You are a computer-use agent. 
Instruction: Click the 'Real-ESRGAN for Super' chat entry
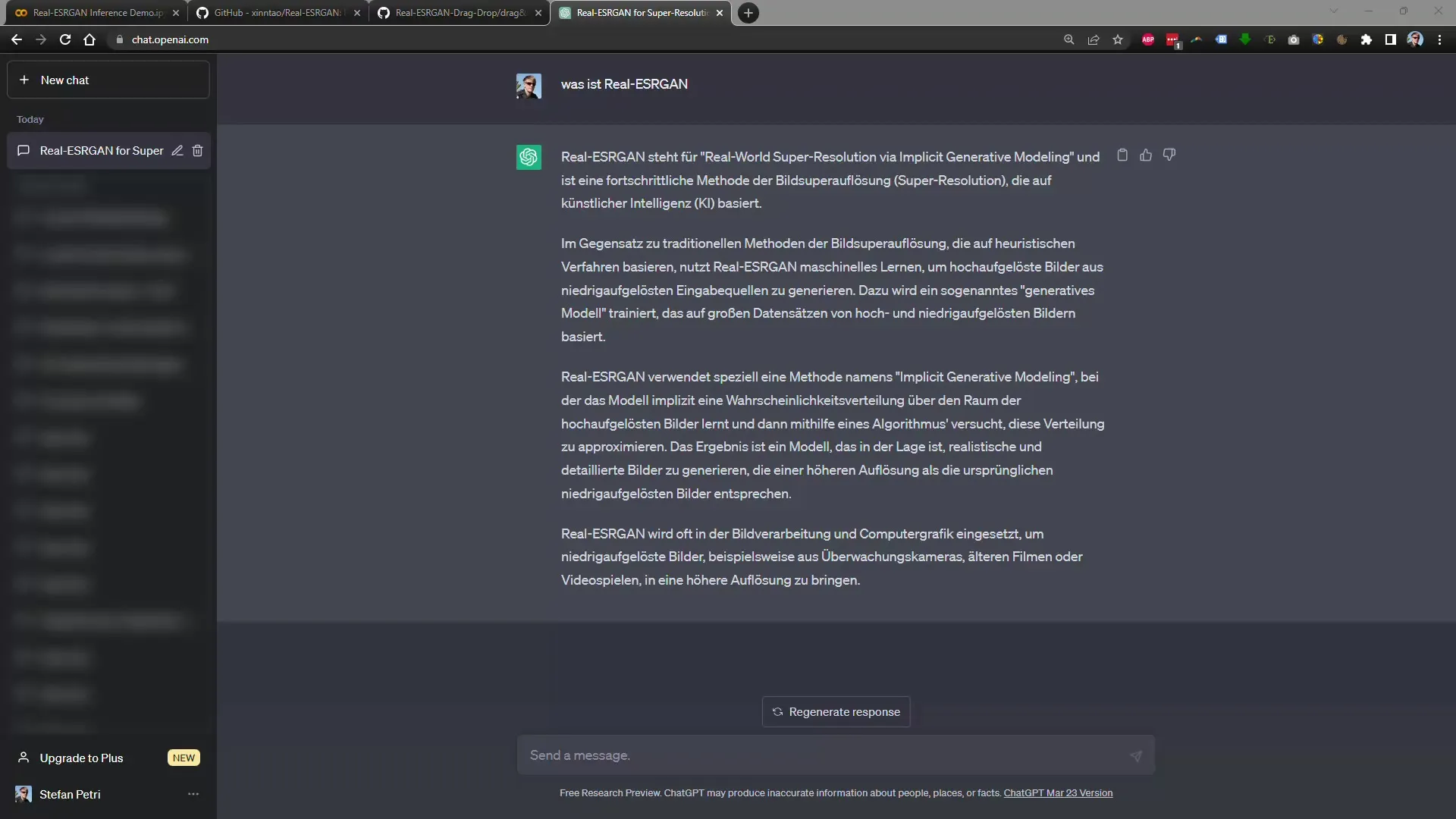point(102,150)
